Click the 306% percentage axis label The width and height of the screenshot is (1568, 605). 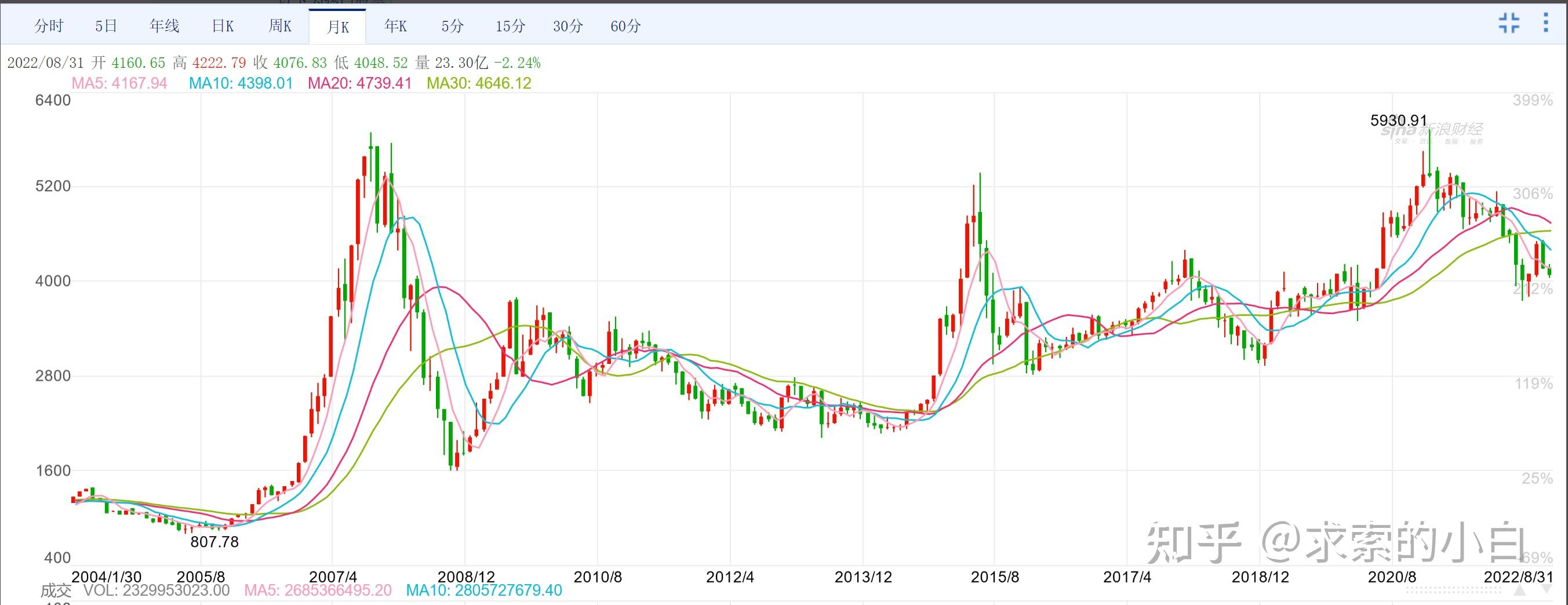pyautogui.click(x=1533, y=194)
